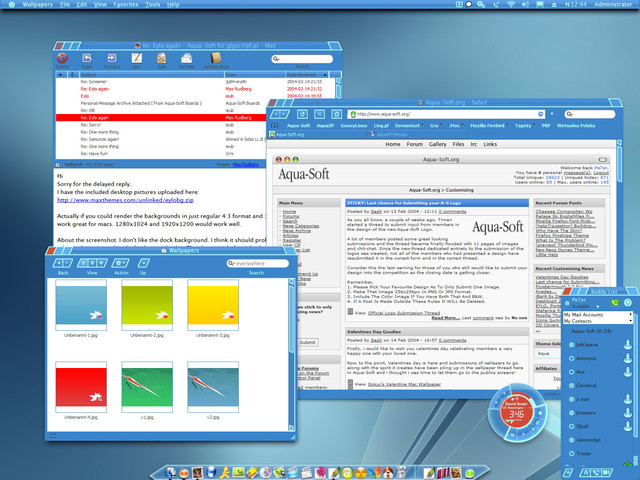The image size is (640, 480).
Task: Click the Gallery link on Aqua-Soft page
Action: (x=438, y=144)
